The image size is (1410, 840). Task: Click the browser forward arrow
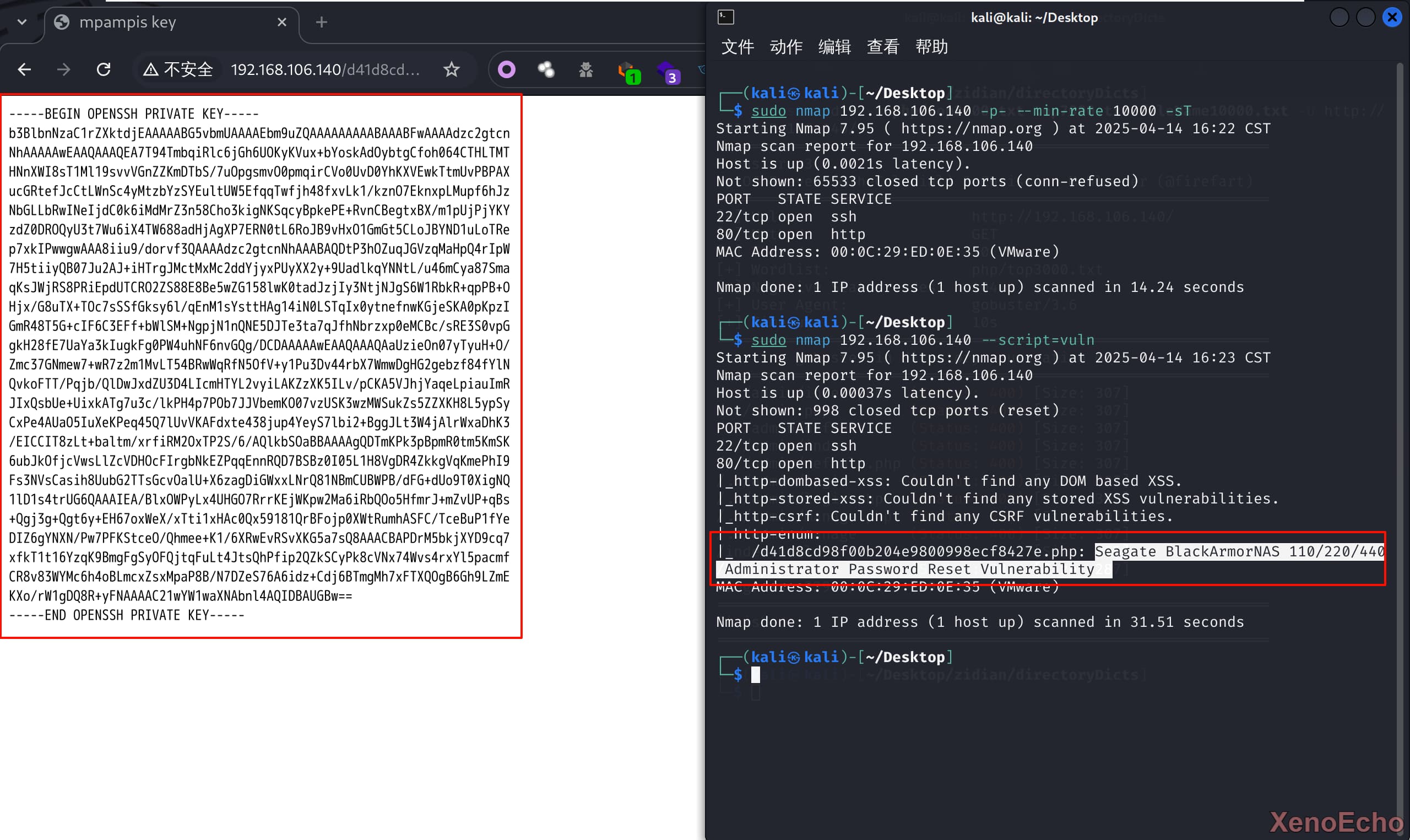pos(63,69)
